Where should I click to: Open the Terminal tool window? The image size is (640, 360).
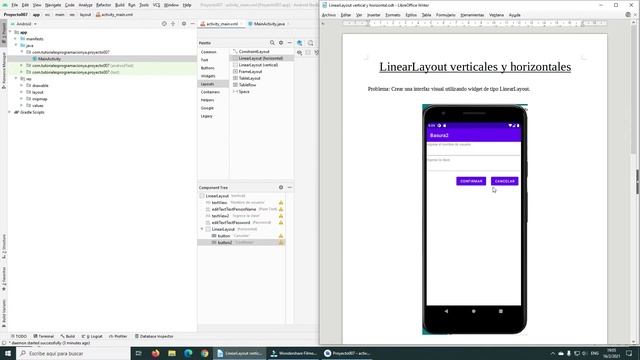43,336
